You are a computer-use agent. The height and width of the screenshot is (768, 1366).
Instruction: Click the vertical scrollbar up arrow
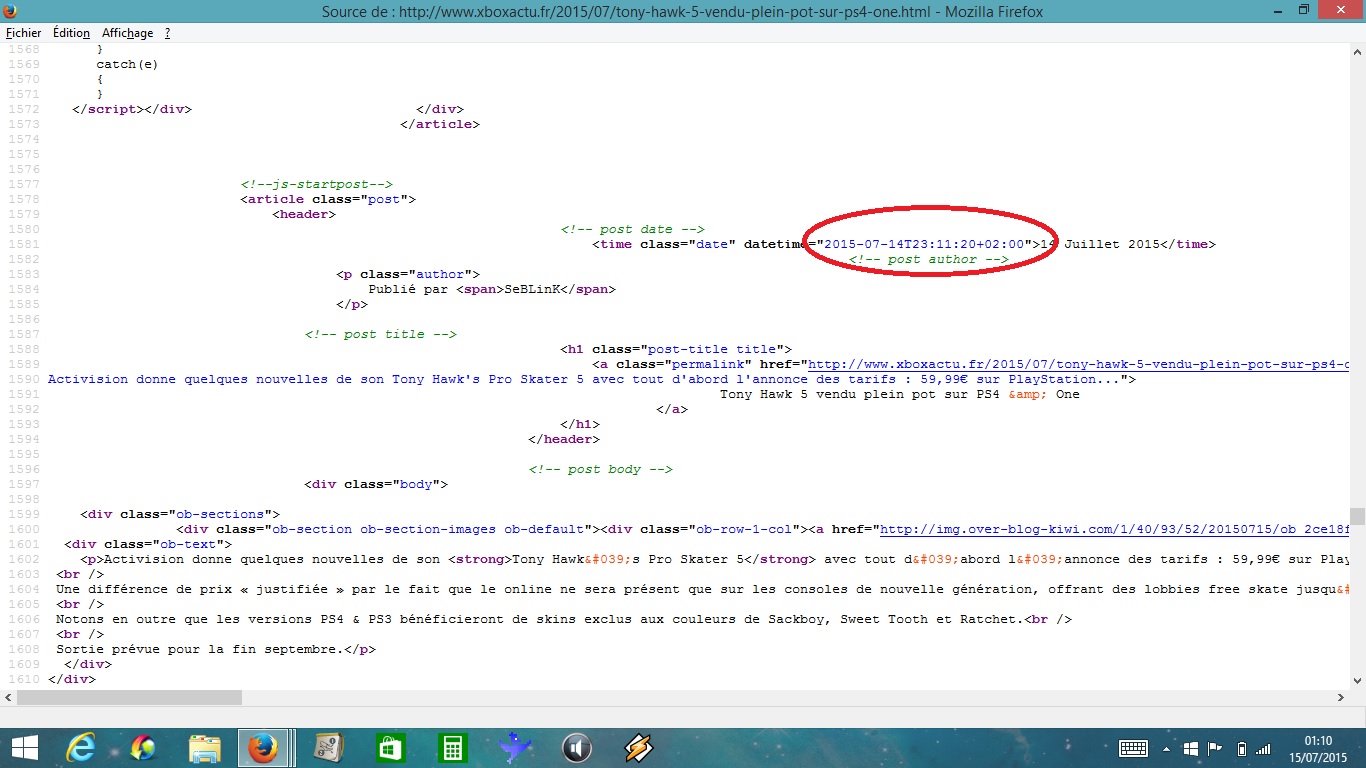click(1357, 52)
